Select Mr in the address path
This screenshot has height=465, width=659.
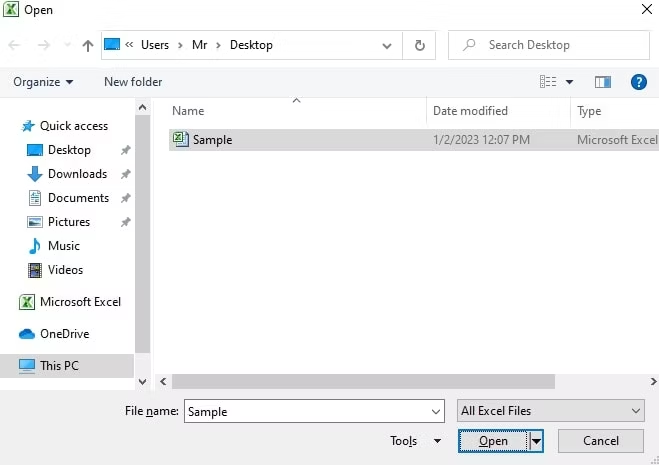click(x=199, y=45)
